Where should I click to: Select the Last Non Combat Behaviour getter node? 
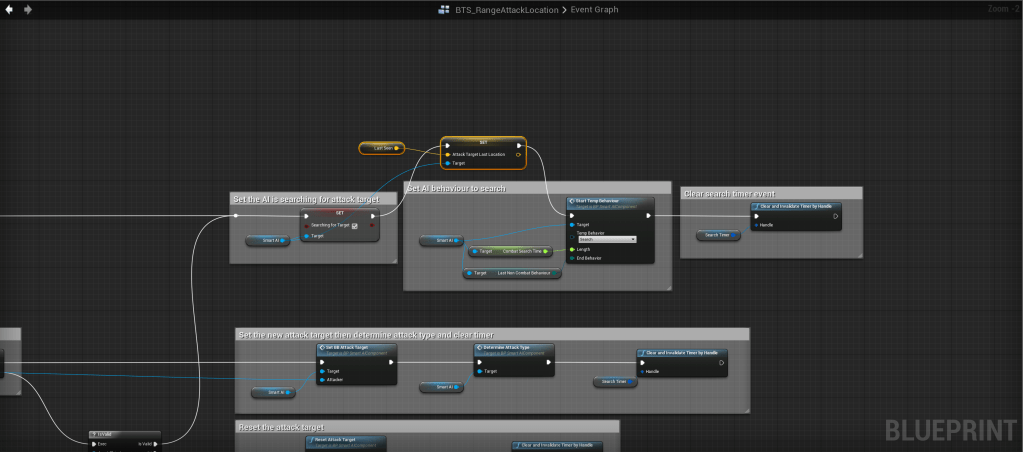[x=511, y=272]
